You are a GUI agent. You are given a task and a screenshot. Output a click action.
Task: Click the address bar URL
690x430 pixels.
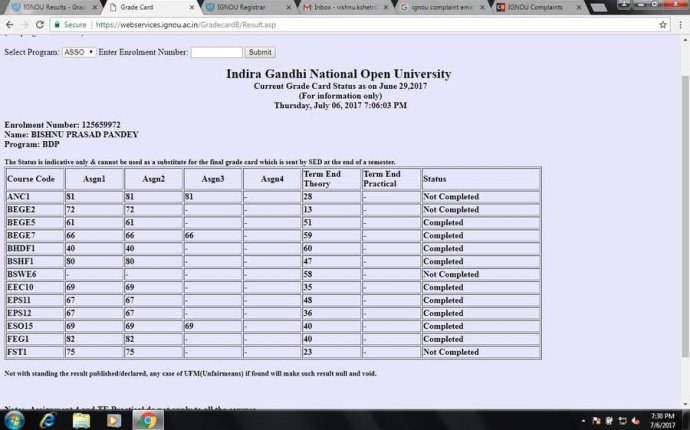185,25
